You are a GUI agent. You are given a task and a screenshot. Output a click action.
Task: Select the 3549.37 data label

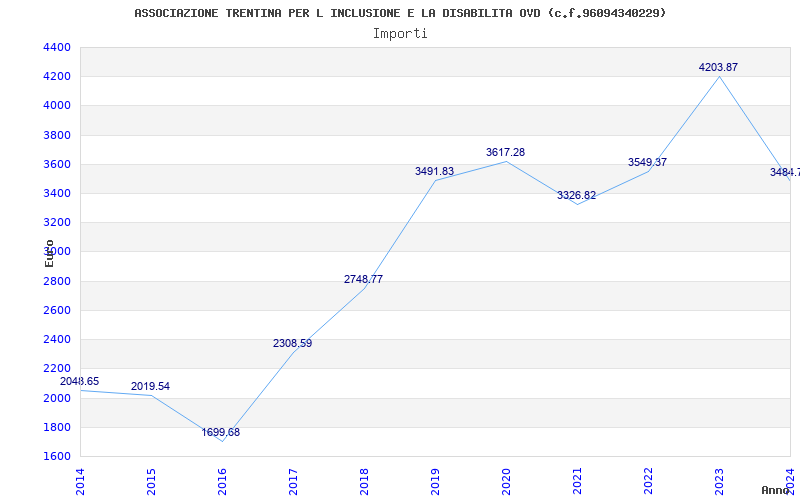pyautogui.click(x=647, y=162)
